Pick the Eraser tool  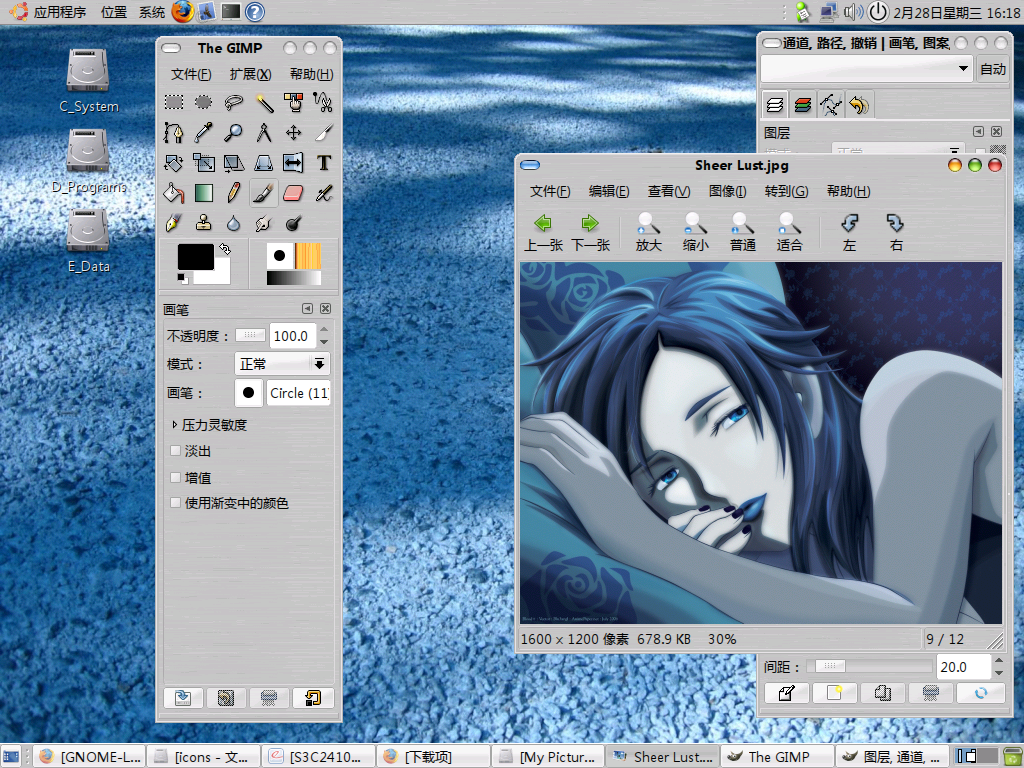(293, 193)
